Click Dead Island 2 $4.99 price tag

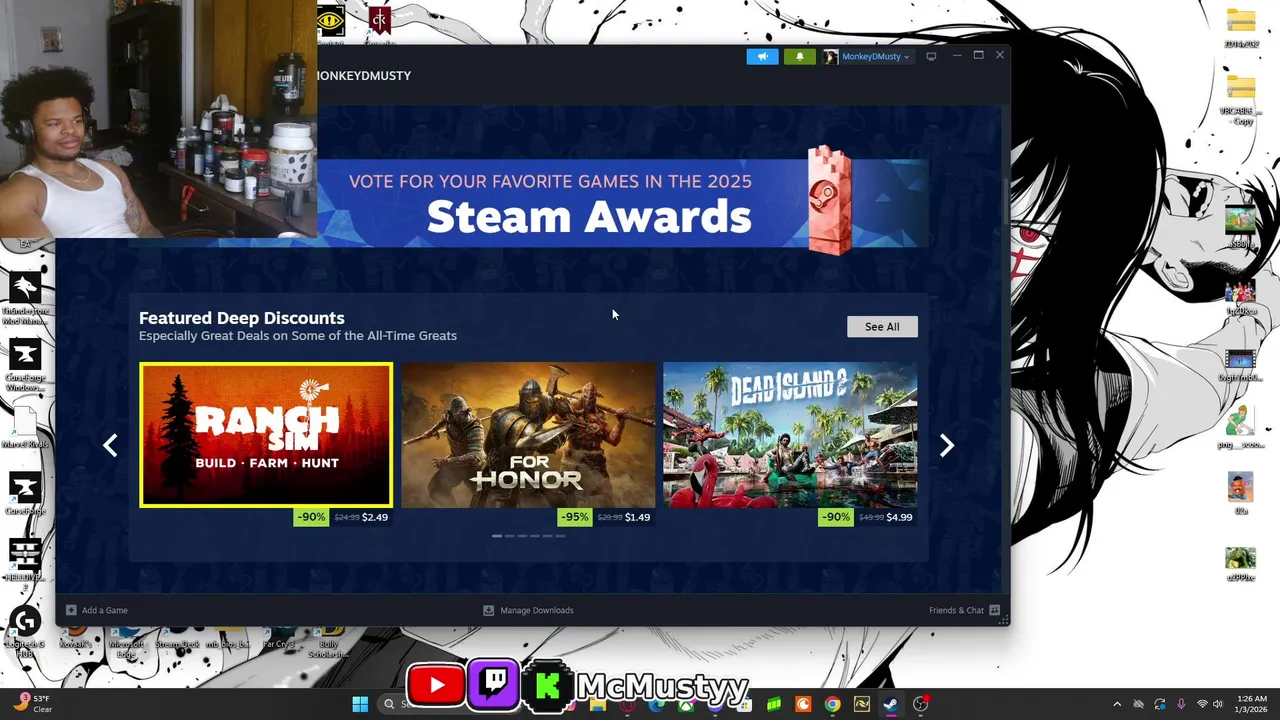click(867, 517)
